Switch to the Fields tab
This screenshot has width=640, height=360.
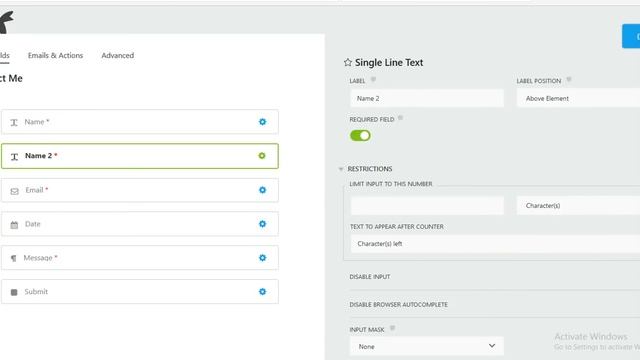(4, 56)
